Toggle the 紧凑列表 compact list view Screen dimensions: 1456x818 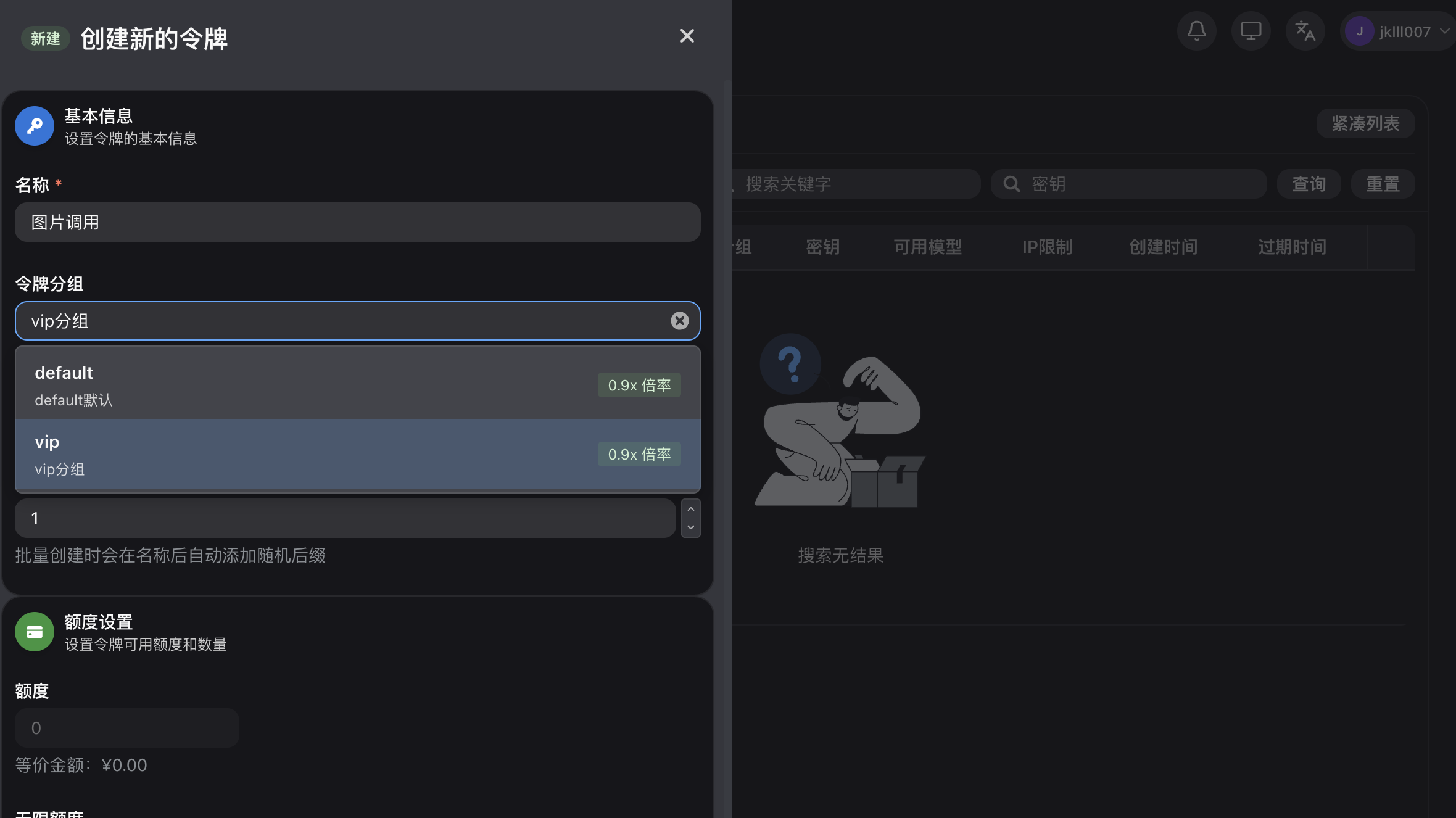[x=1365, y=123]
